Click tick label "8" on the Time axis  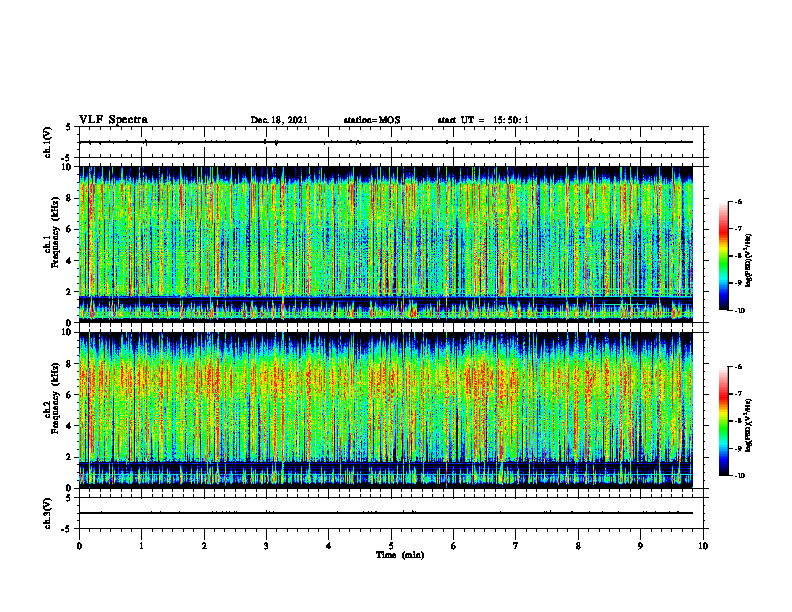click(x=578, y=546)
